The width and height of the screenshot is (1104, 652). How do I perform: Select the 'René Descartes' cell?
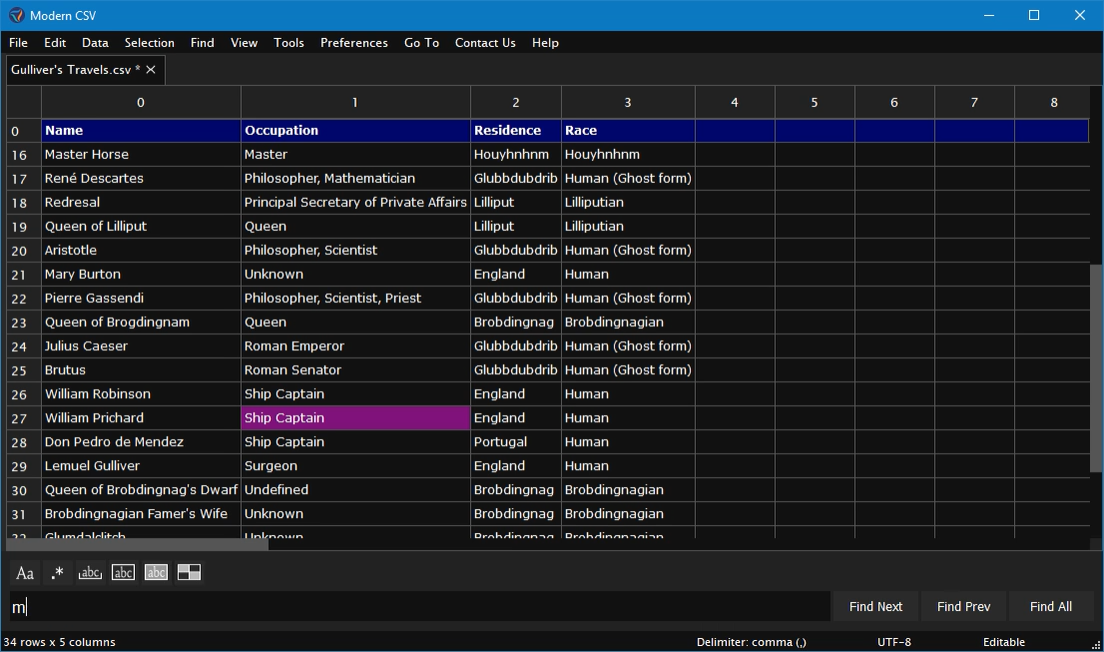pyautogui.click(x=141, y=179)
